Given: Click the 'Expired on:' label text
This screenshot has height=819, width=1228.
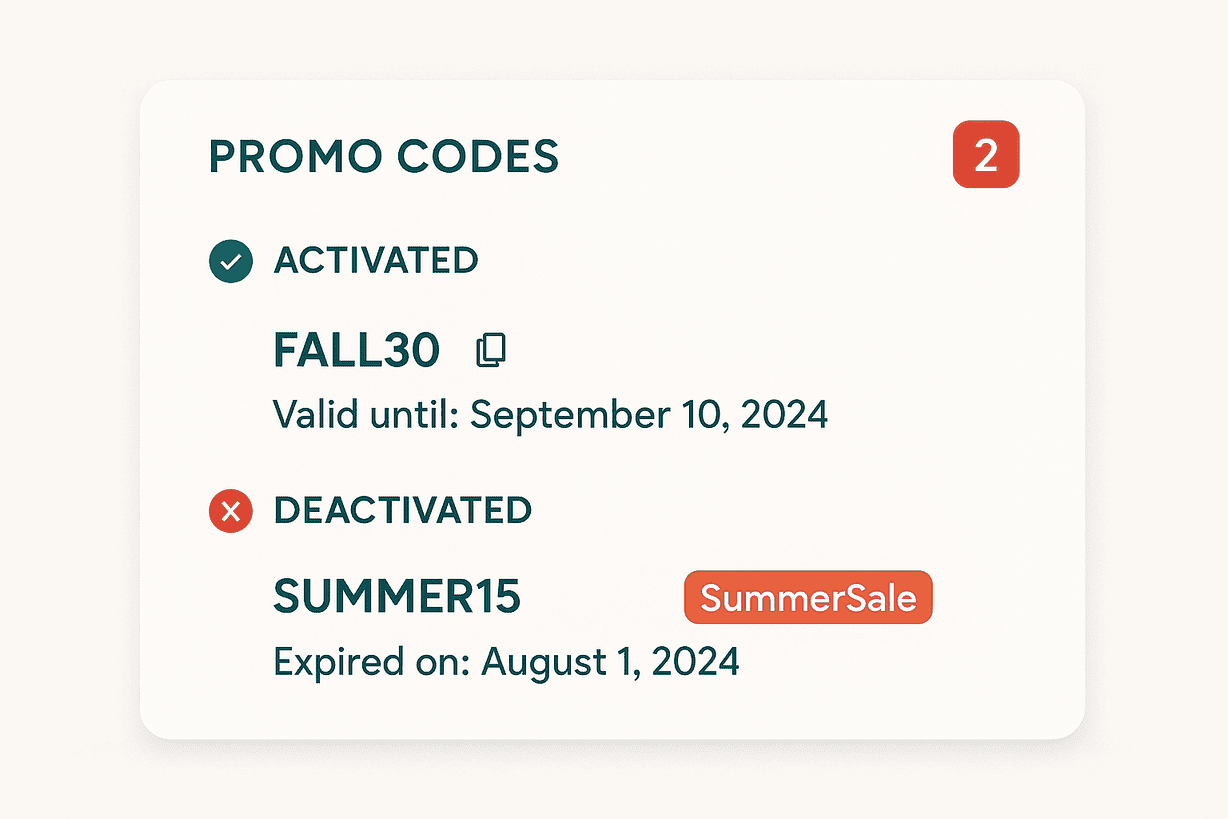Looking at the screenshot, I should [x=372, y=662].
